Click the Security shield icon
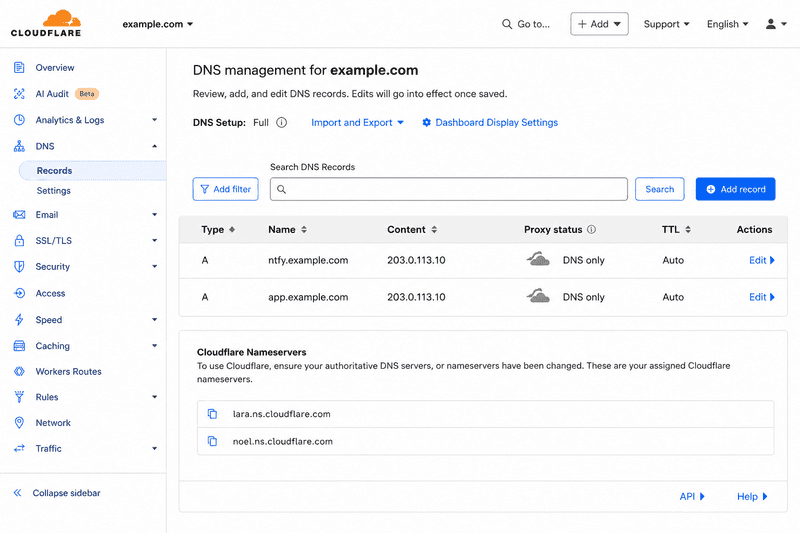The height and width of the screenshot is (533, 800). point(19,266)
